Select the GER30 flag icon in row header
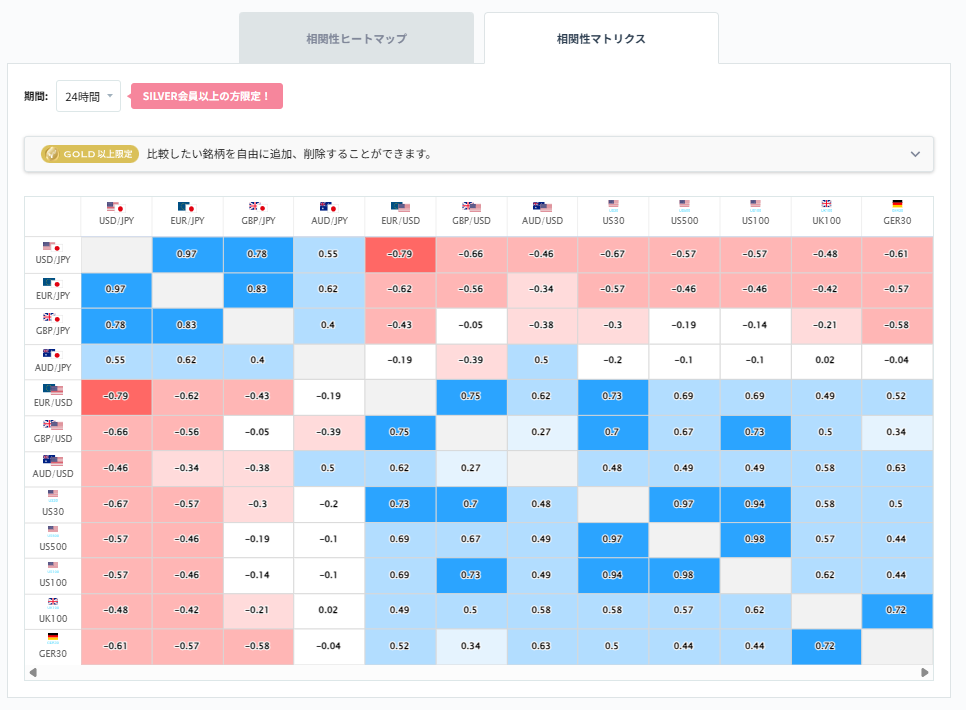Viewport: 966px width, 710px height. point(51,638)
